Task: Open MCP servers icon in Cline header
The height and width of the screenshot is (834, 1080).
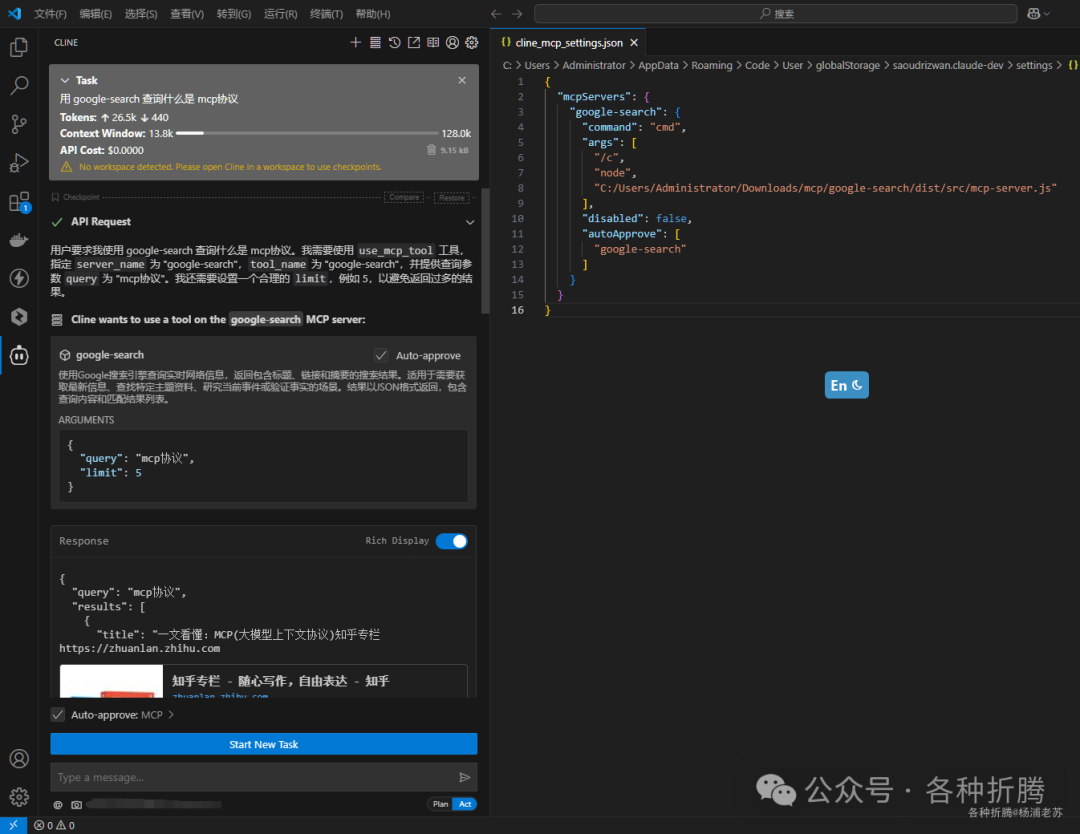Action: pos(375,43)
